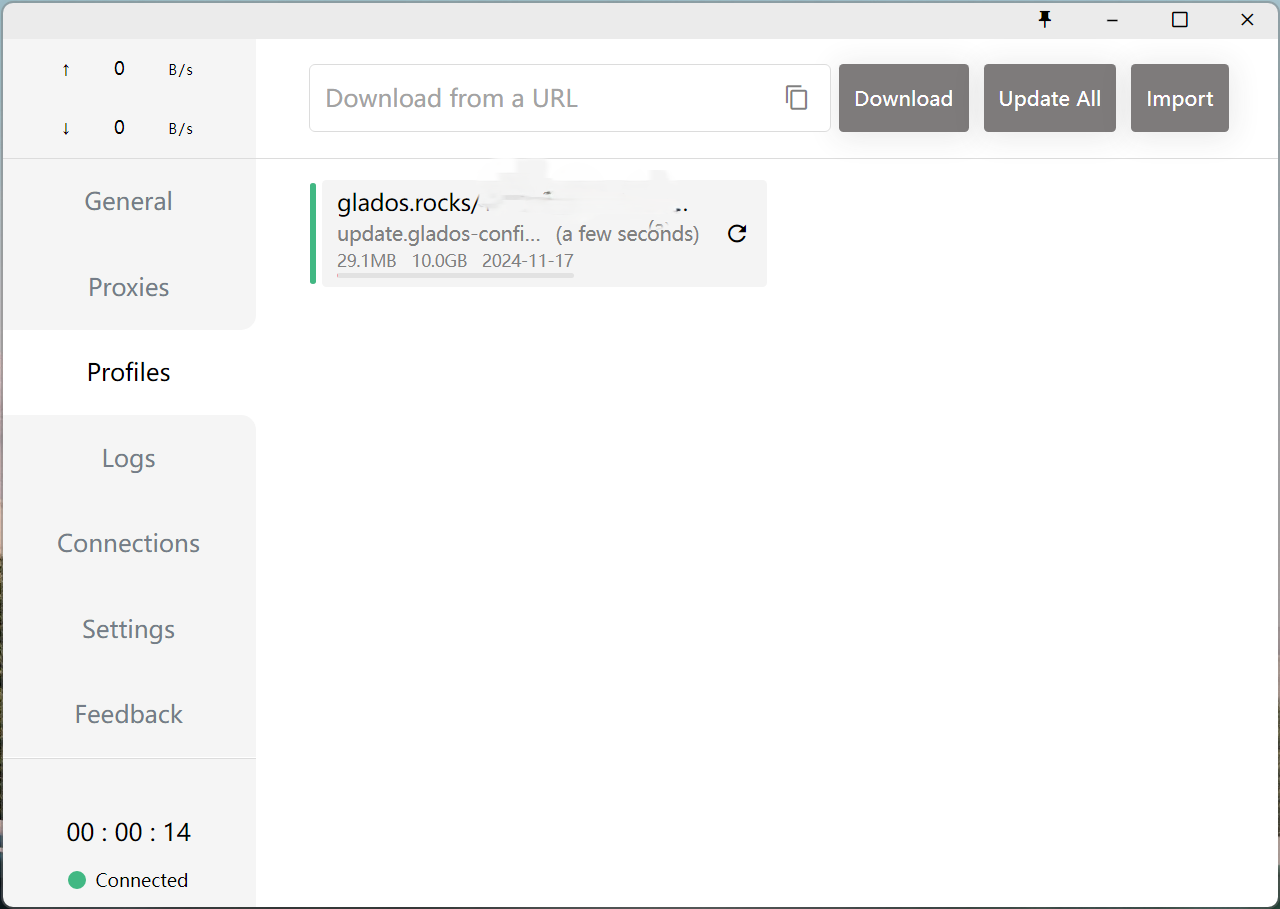Click the (a few seconds) update time
Viewport: 1280px width, 909px height.
(628, 234)
